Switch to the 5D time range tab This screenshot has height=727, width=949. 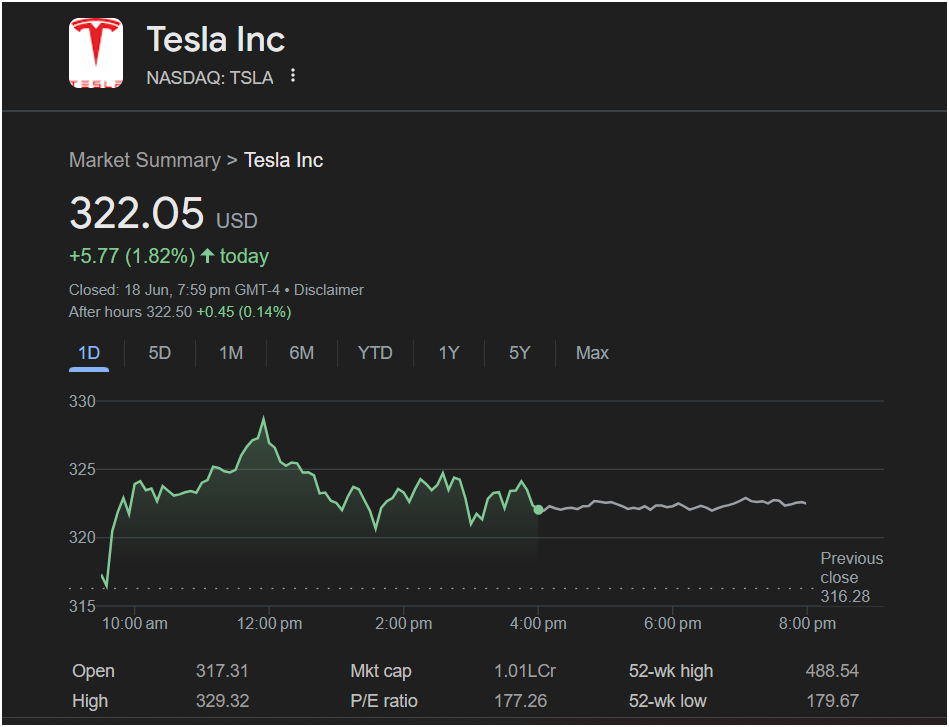(160, 353)
